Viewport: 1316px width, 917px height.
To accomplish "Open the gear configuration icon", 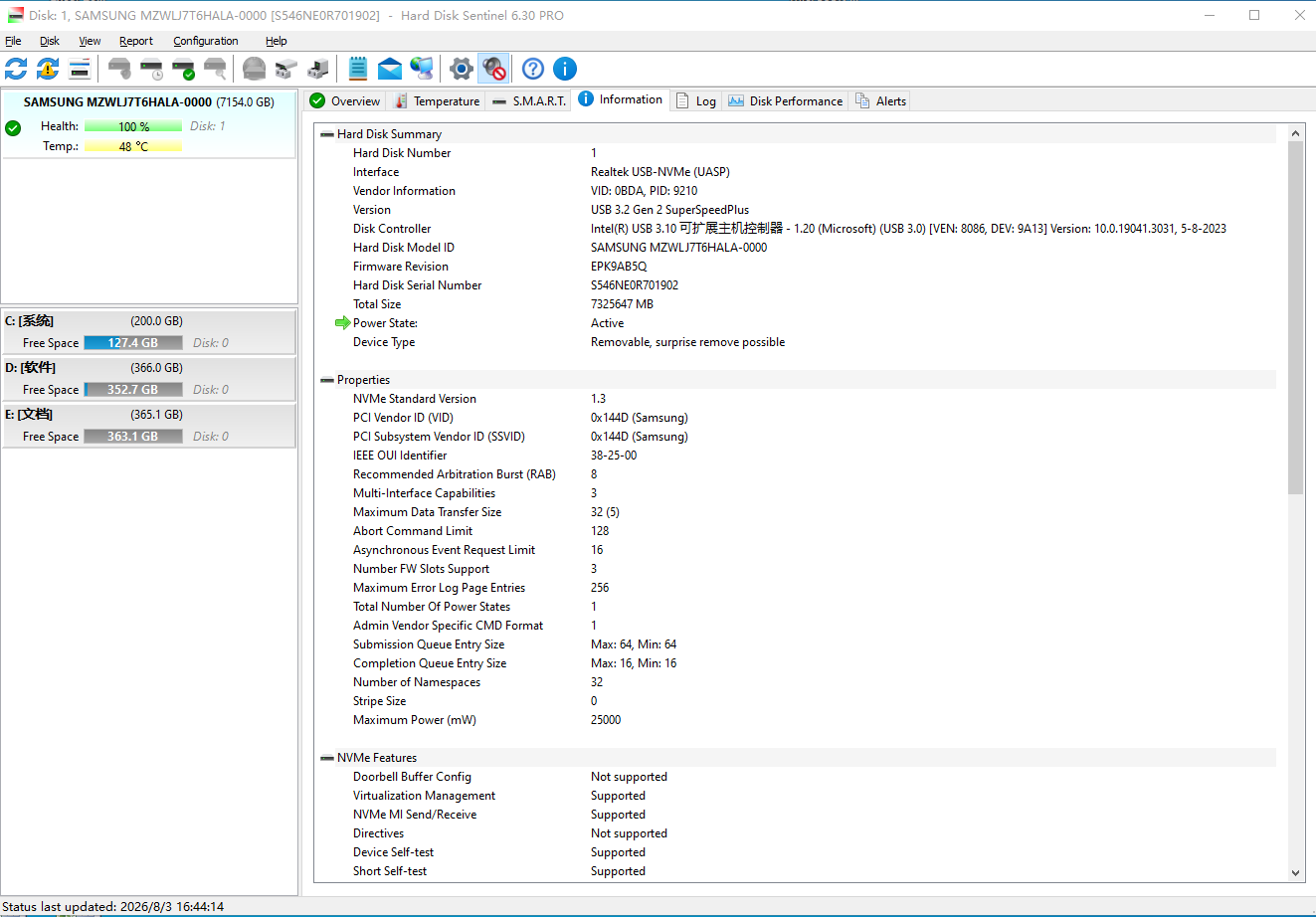I will pyautogui.click(x=461, y=69).
